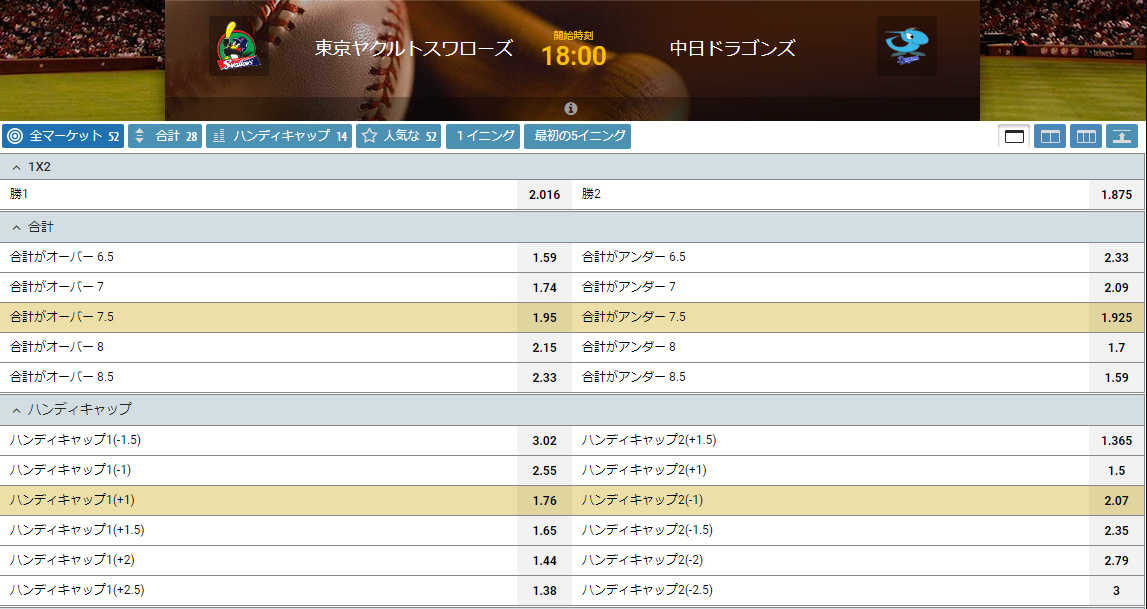The height and width of the screenshot is (609, 1147).
Task: Open the match info icon below the start time
Action: click(571, 109)
